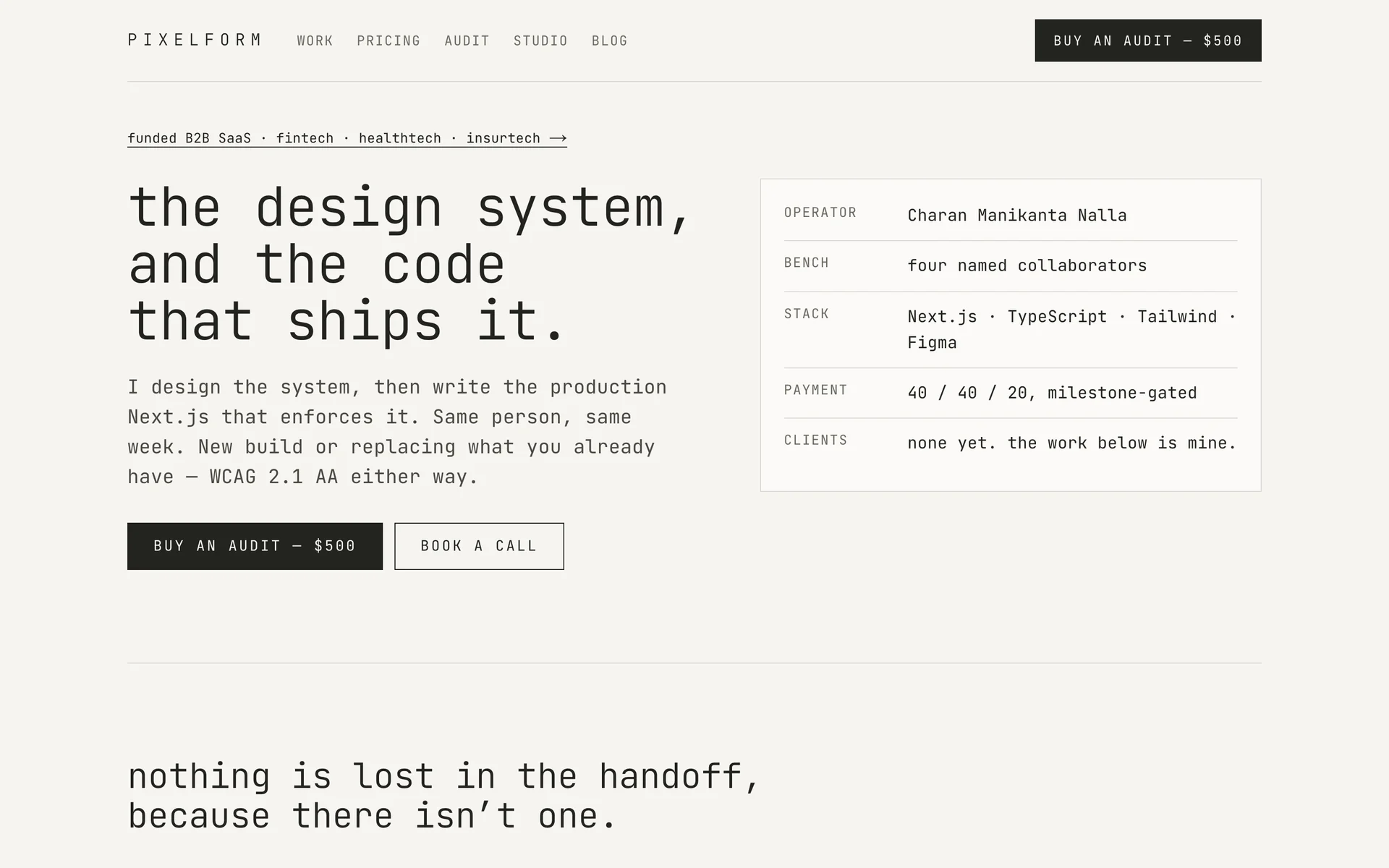Click the PIXELFORM logo
1389x868 pixels.
tap(194, 40)
